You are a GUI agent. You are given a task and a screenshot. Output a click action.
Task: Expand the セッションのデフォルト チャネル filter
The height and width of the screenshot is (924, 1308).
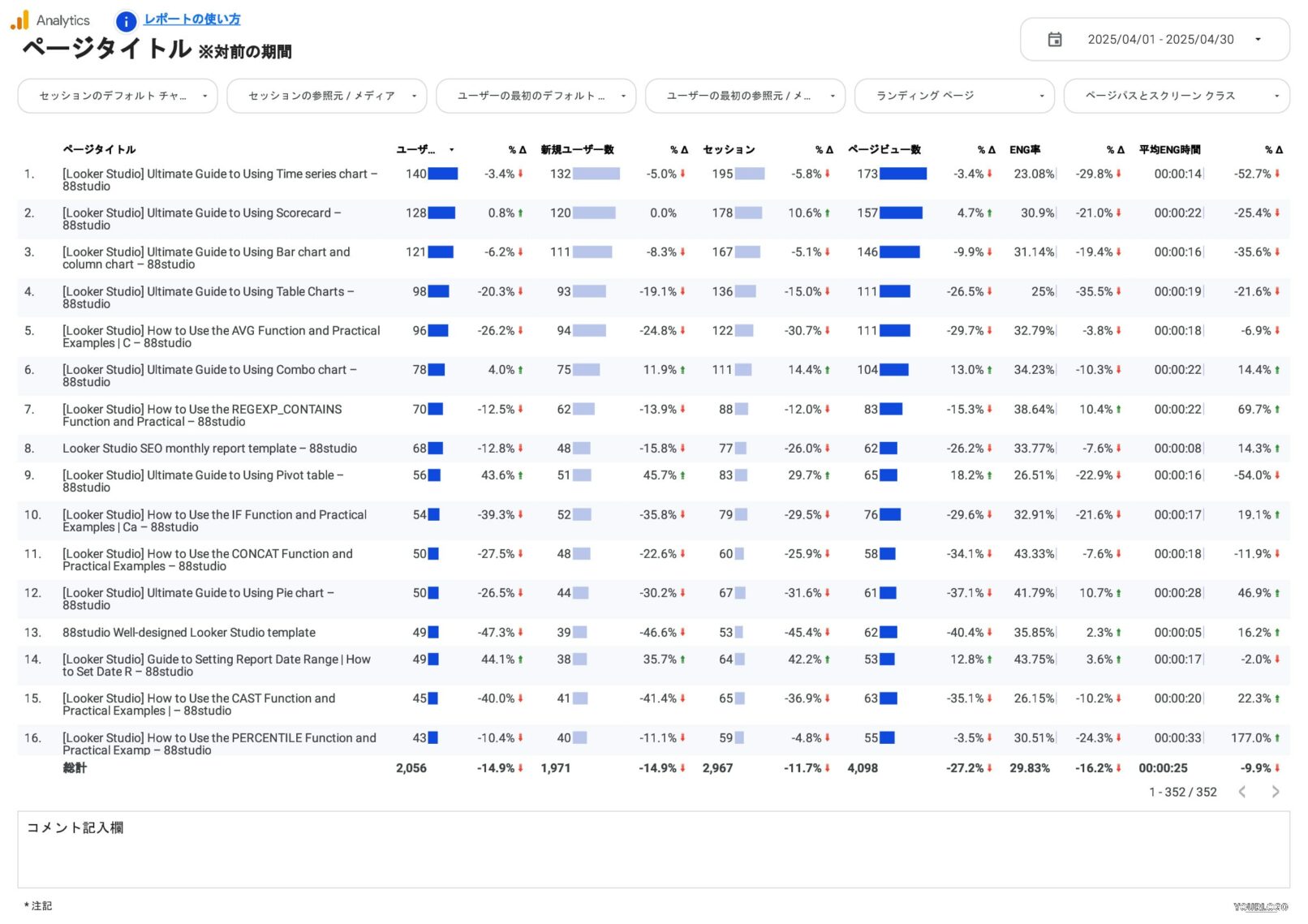click(x=118, y=96)
